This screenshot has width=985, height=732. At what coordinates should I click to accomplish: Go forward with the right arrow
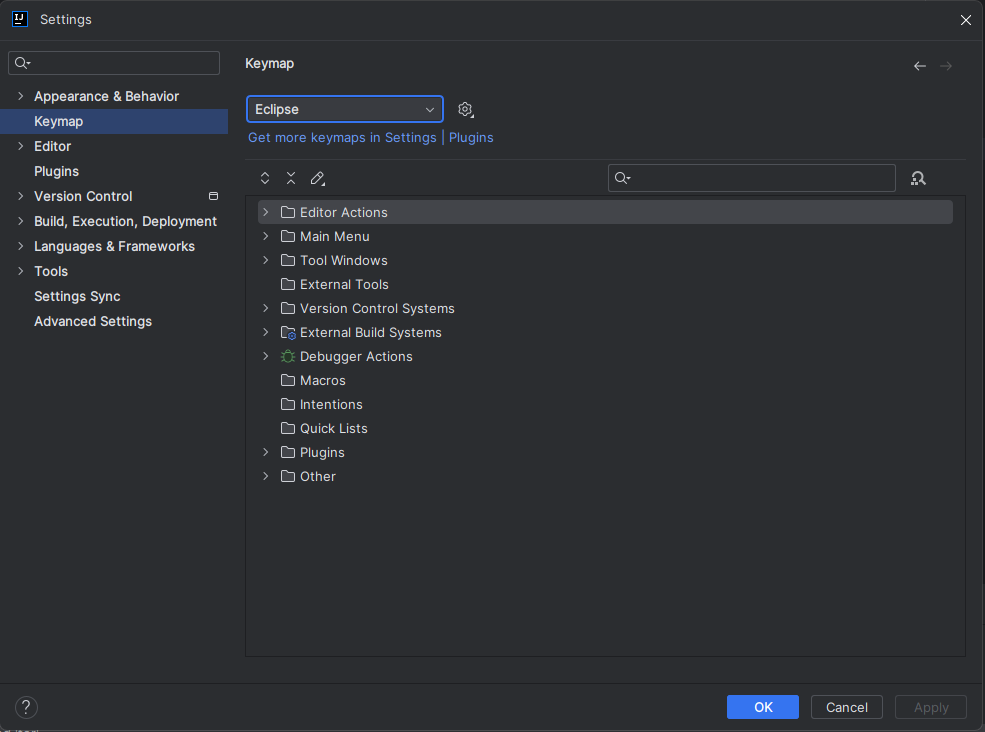(946, 66)
